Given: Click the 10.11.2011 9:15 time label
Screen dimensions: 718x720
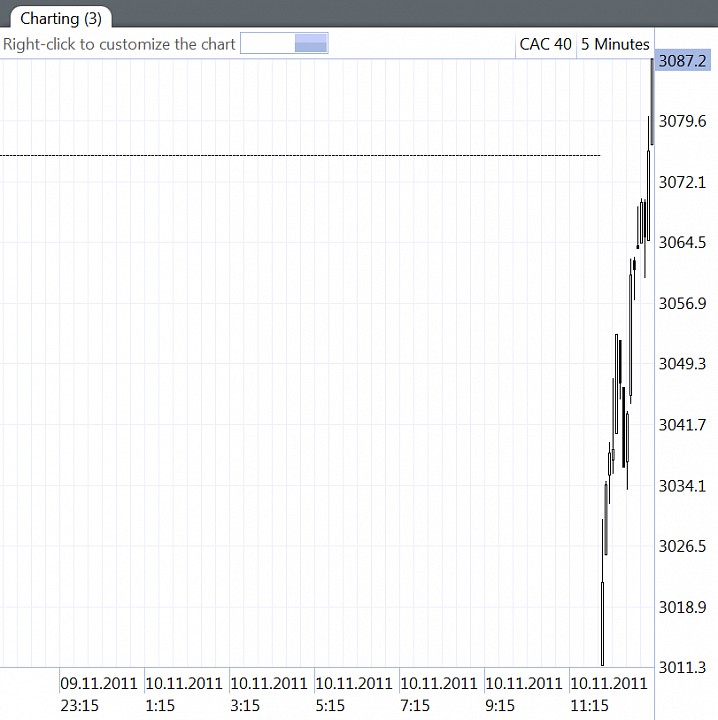Looking at the screenshot, I should click(524, 694).
